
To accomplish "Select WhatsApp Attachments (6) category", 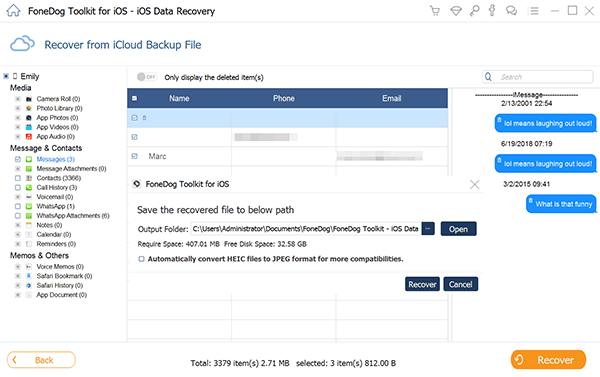I will [x=73, y=215].
